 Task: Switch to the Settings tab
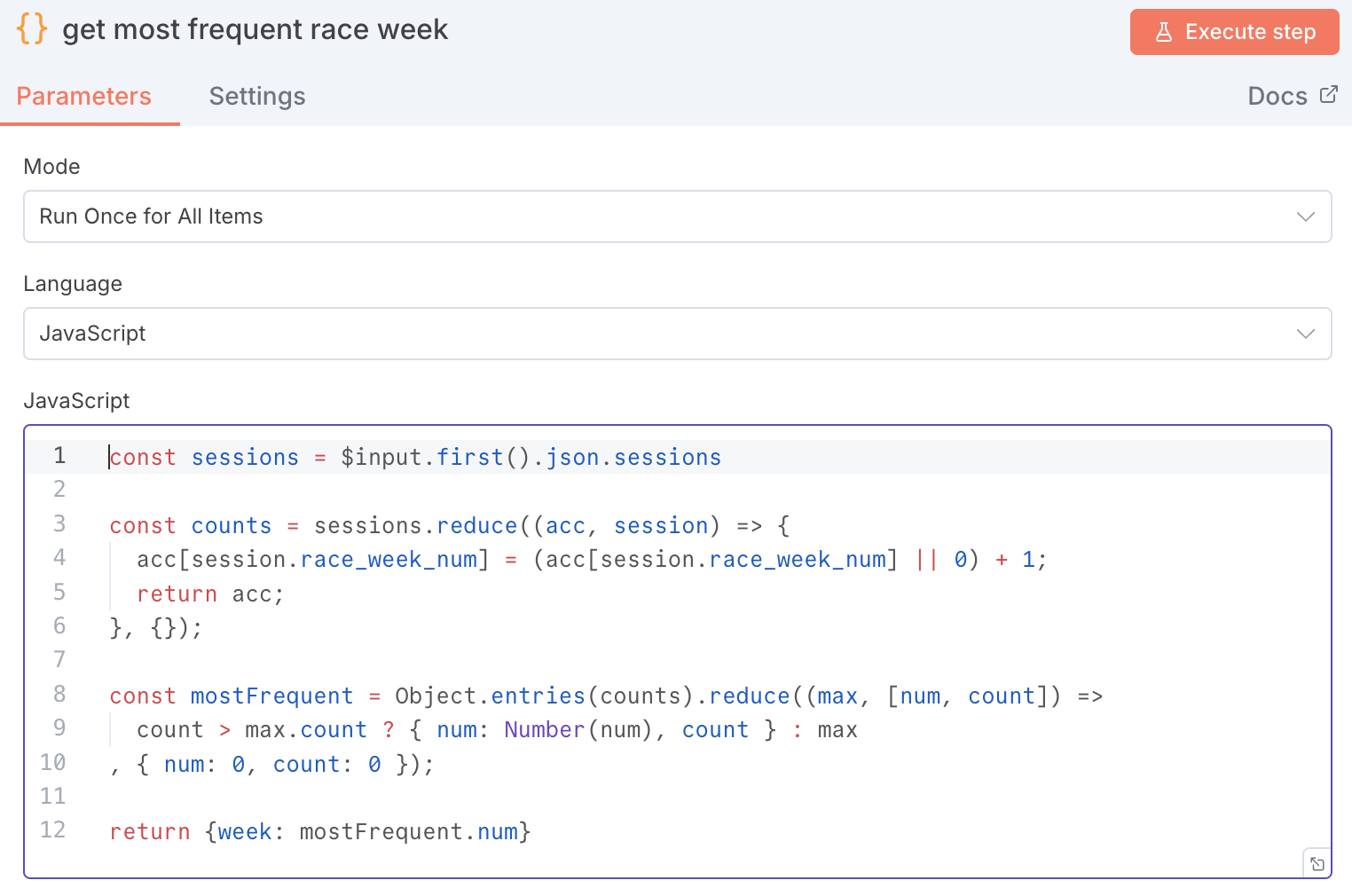pos(257,96)
